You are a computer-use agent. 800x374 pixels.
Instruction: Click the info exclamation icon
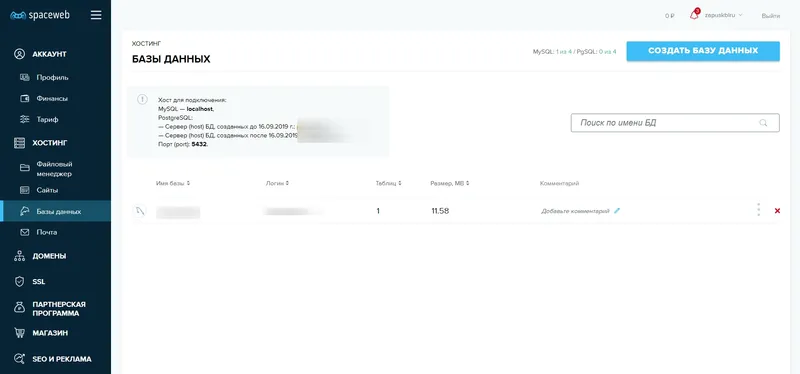142,99
